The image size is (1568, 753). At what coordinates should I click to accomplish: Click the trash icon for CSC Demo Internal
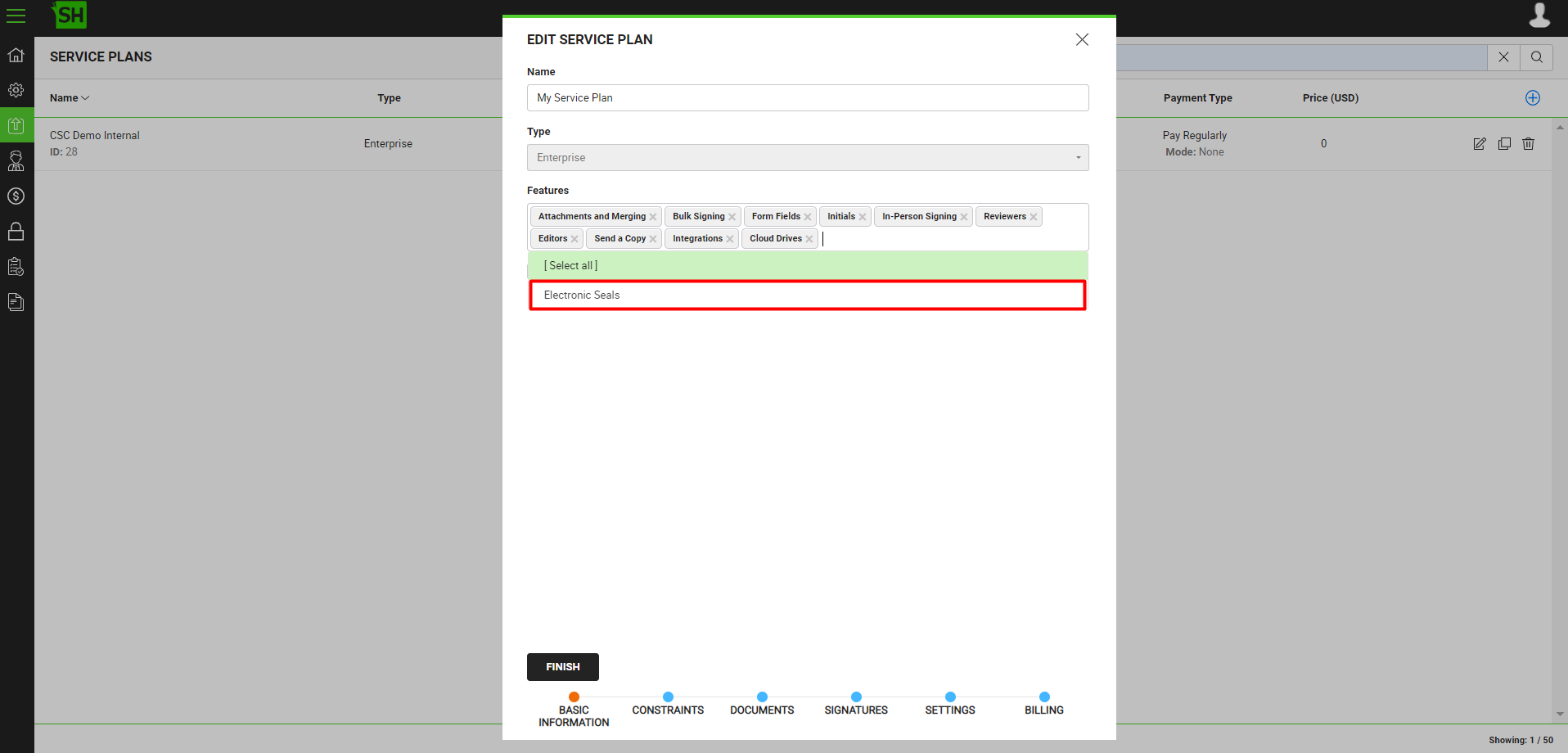click(x=1528, y=144)
